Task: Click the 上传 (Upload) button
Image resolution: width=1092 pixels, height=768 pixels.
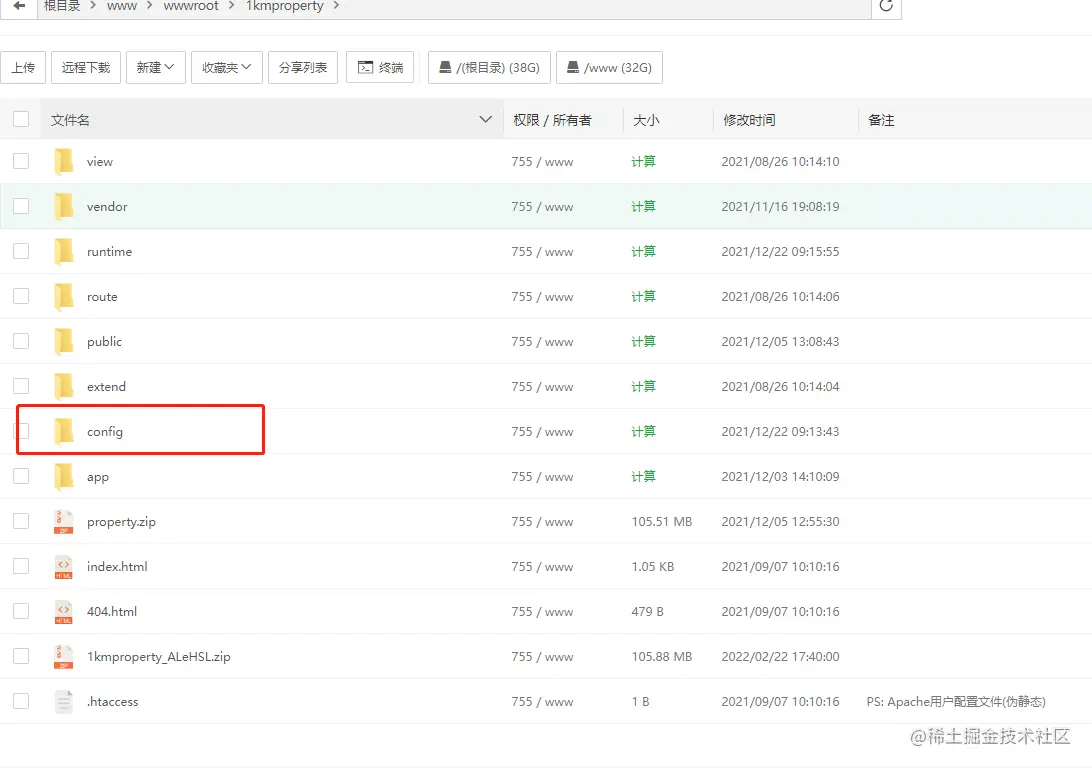Action: pos(23,68)
